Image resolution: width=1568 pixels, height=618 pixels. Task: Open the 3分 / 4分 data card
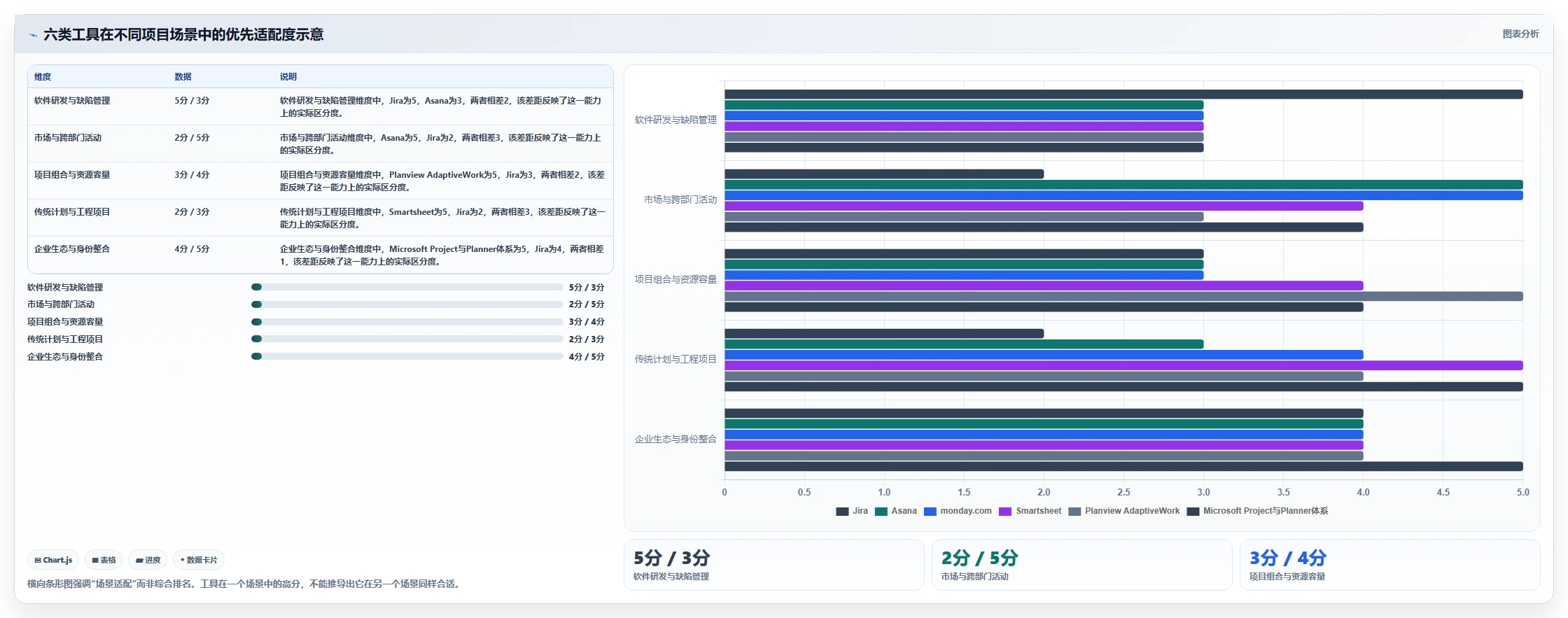[x=1390, y=565]
